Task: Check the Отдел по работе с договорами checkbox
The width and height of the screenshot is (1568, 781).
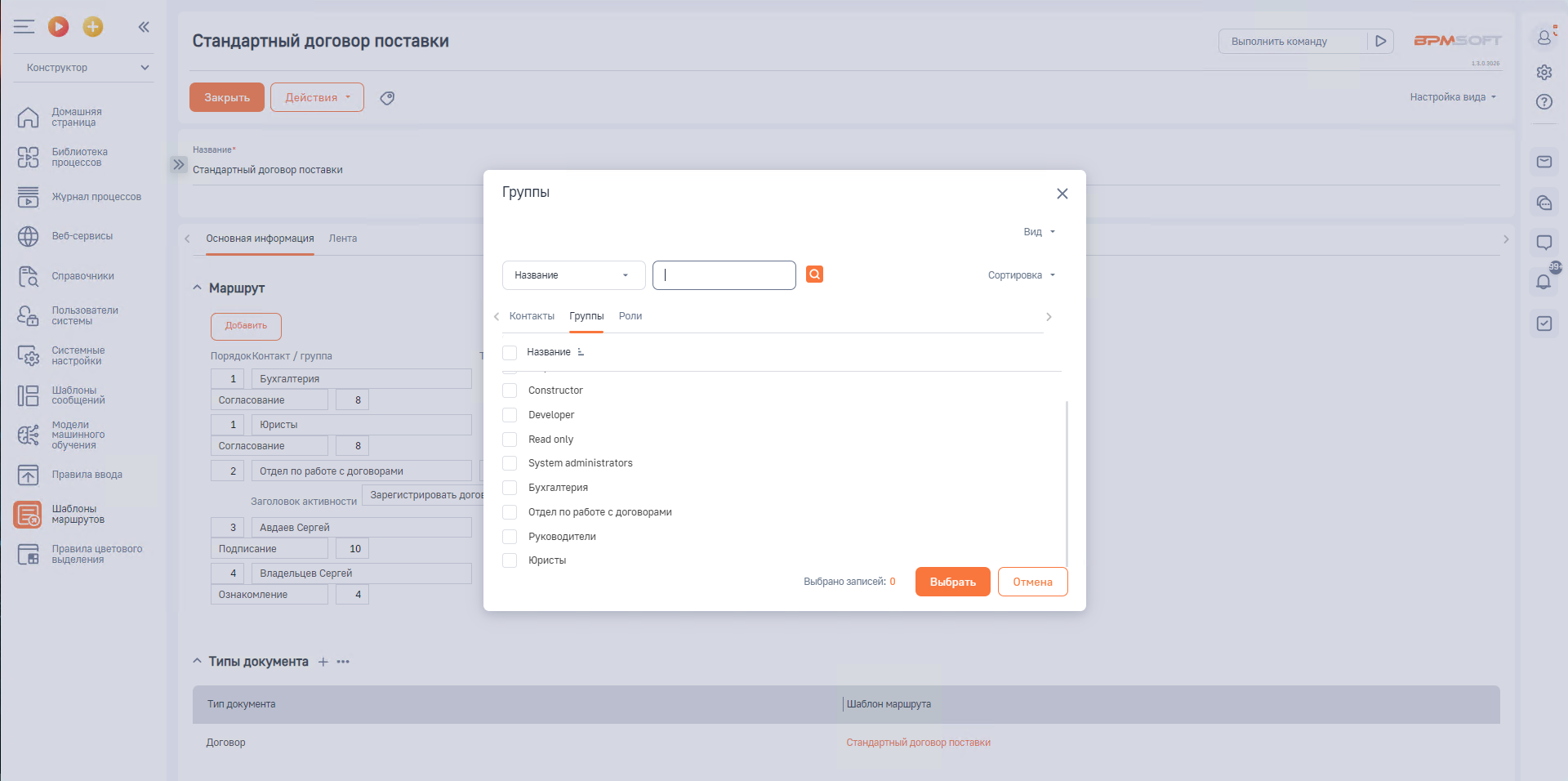Action: [510, 512]
